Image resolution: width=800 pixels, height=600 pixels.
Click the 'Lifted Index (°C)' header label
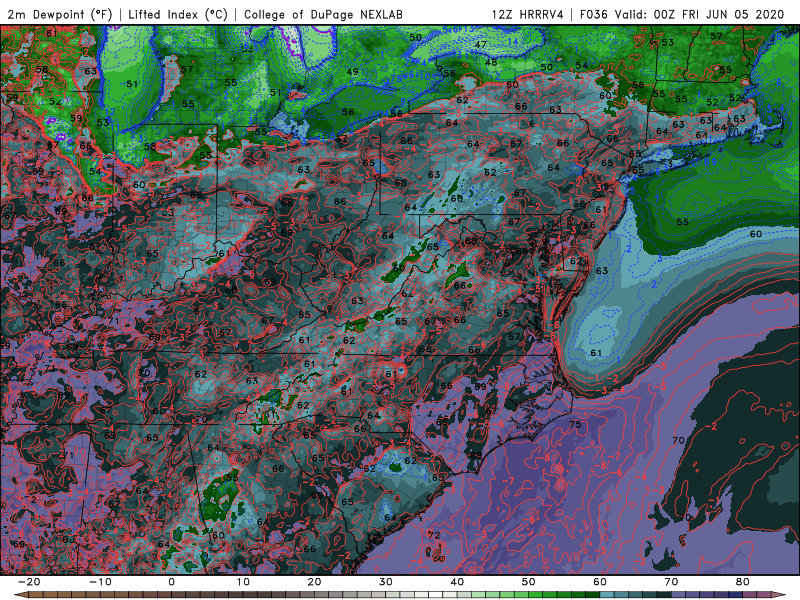click(x=178, y=14)
